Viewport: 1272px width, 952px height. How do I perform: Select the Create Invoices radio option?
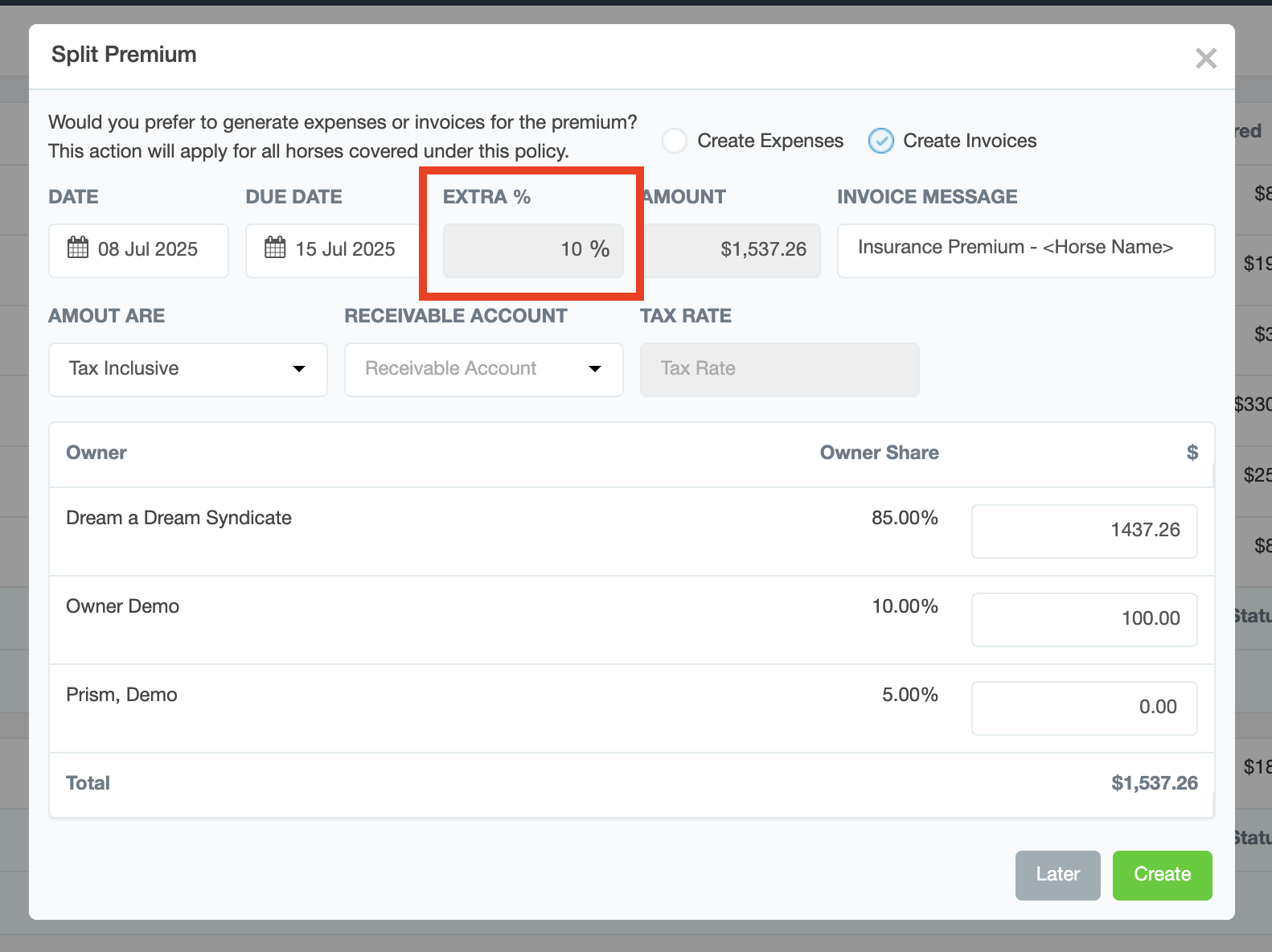pyautogui.click(x=881, y=141)
